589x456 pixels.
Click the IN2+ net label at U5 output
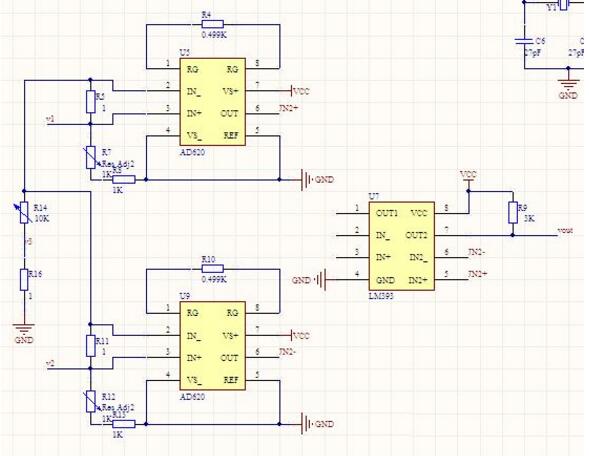(288, 108)
